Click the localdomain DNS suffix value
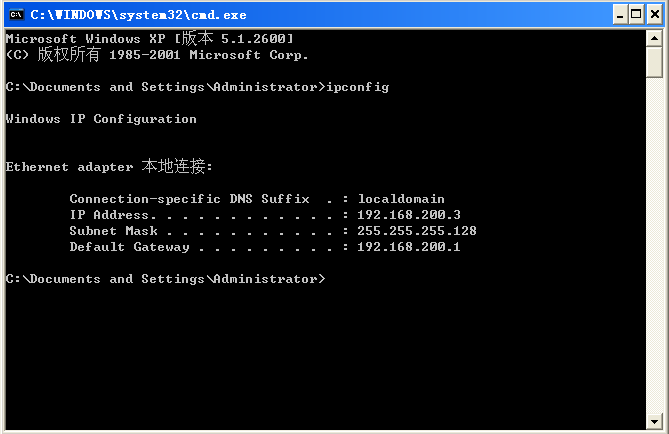The height and width of the screenshot is (434, 669). point(401,199)
